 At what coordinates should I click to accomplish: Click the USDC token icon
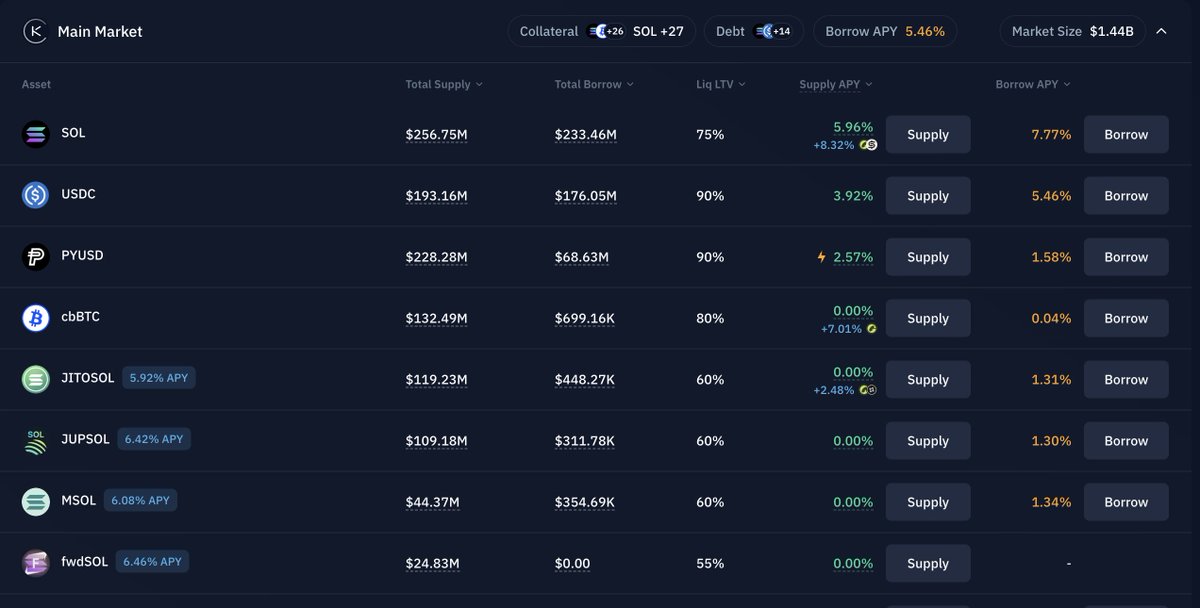(36, 195)
